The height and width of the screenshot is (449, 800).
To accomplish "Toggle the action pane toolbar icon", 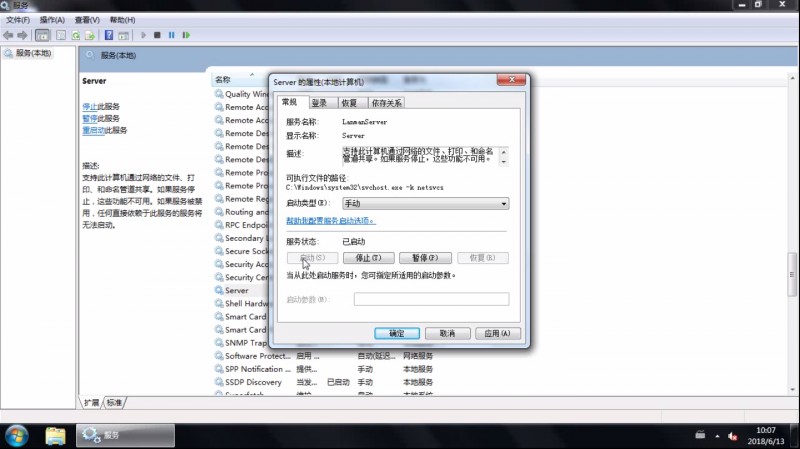I will (123, 35).
